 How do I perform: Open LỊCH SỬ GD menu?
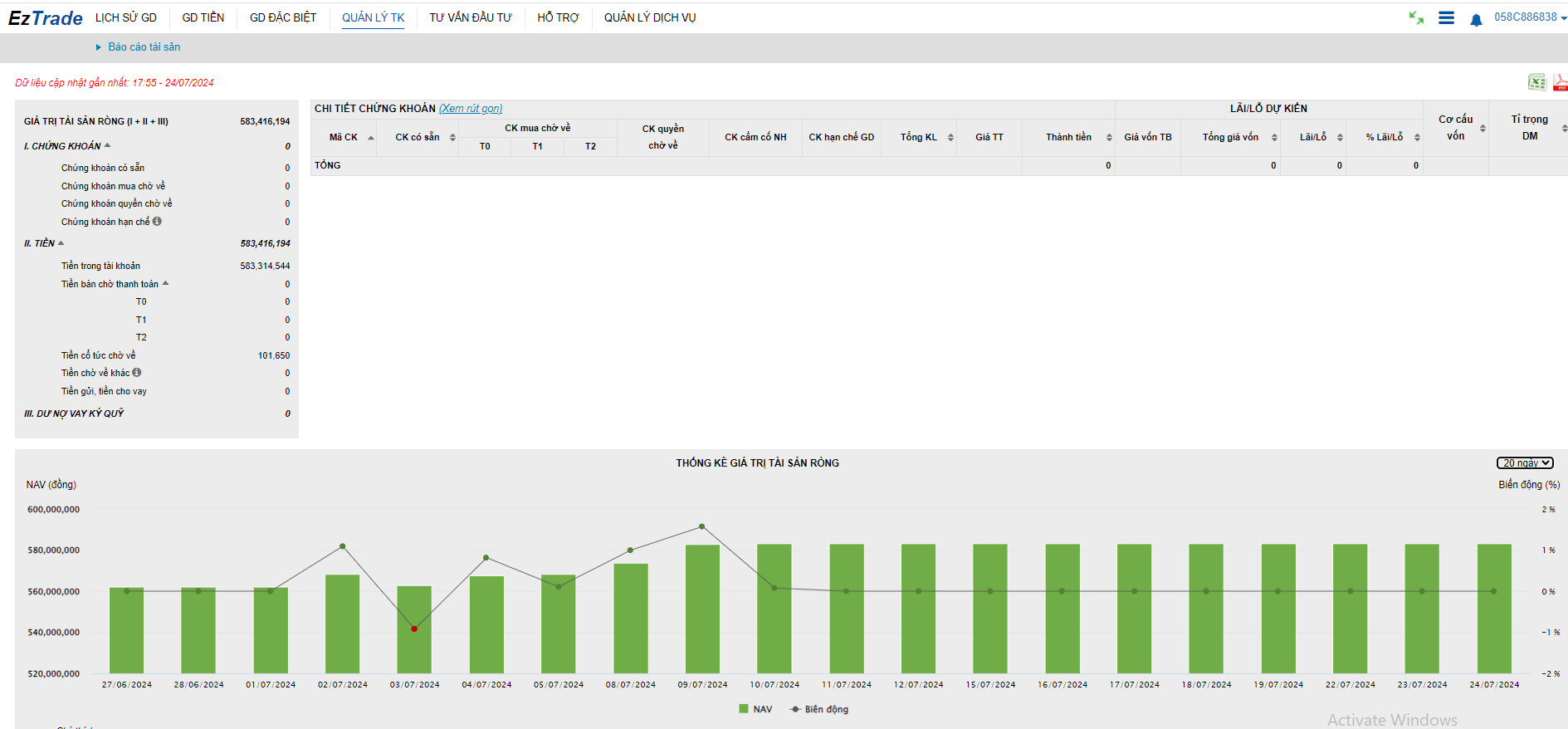pos(126,17)
